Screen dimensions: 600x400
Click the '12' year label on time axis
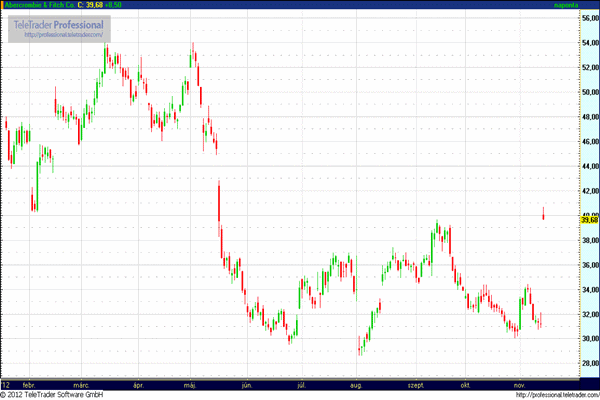click(x=7, y=383)
